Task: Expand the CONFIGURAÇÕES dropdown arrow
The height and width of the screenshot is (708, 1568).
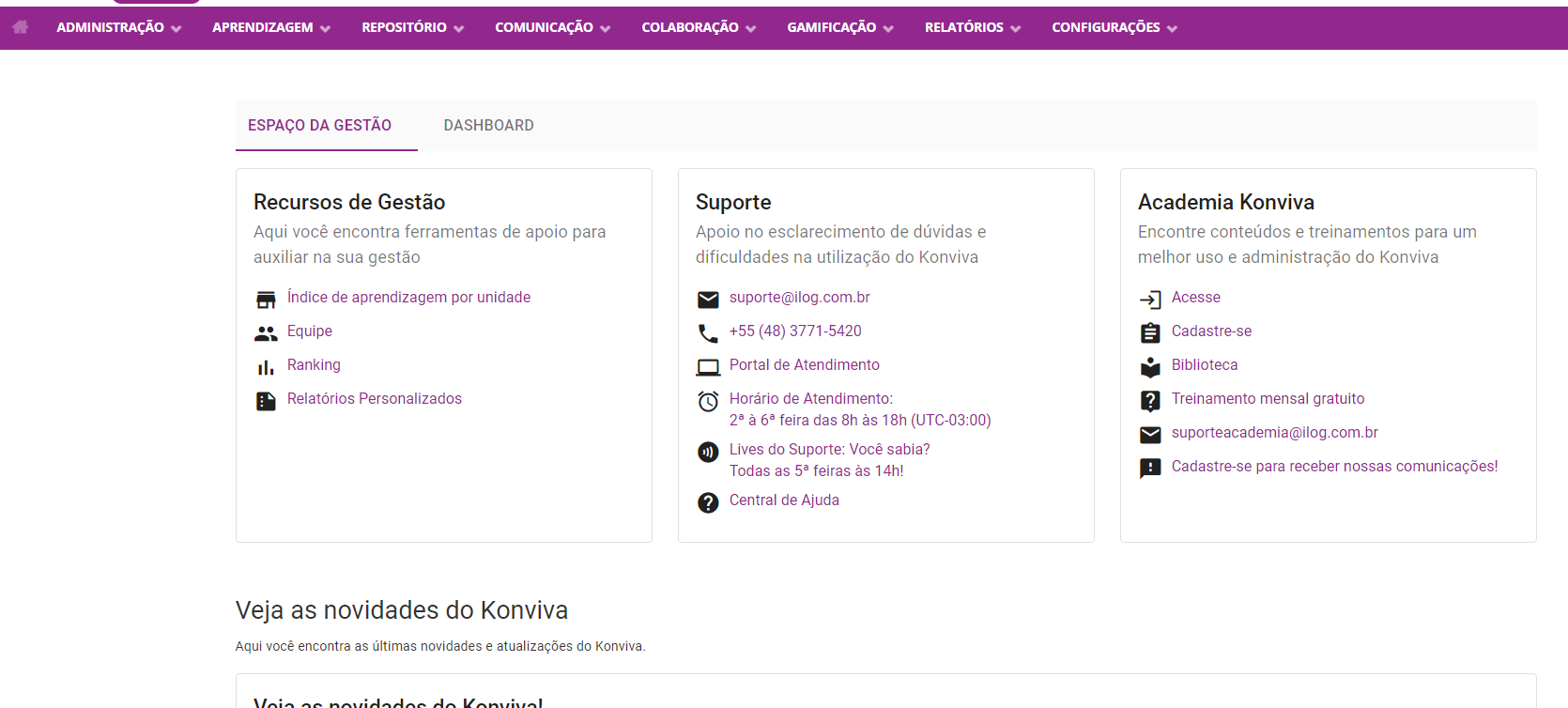Action: (1172, 29)
